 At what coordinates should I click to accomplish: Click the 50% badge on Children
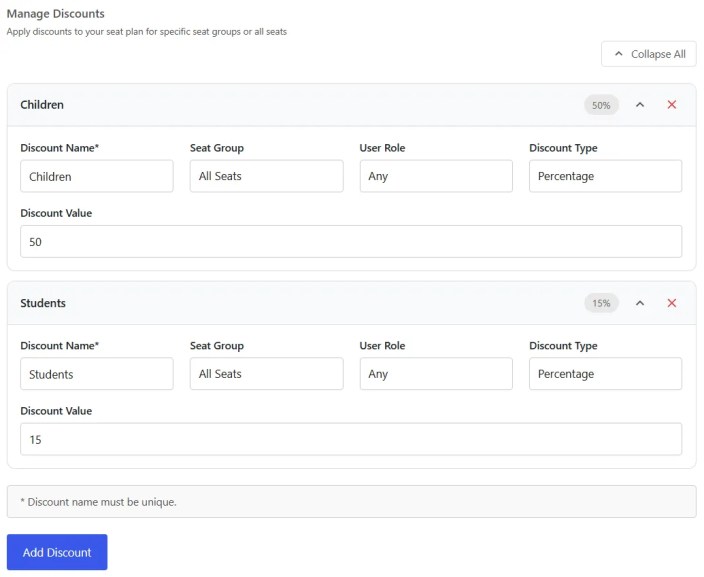tap(601, 105)
